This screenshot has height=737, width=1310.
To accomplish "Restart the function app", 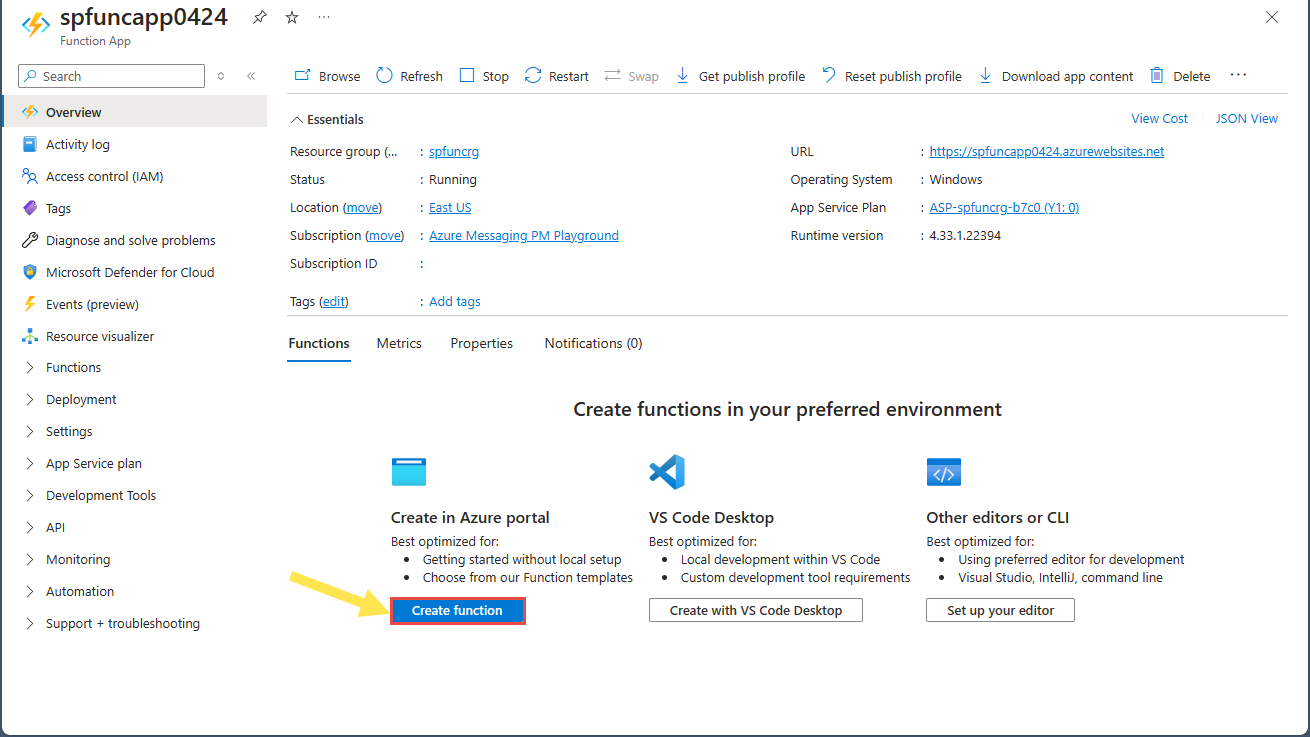I will [557, 76].
